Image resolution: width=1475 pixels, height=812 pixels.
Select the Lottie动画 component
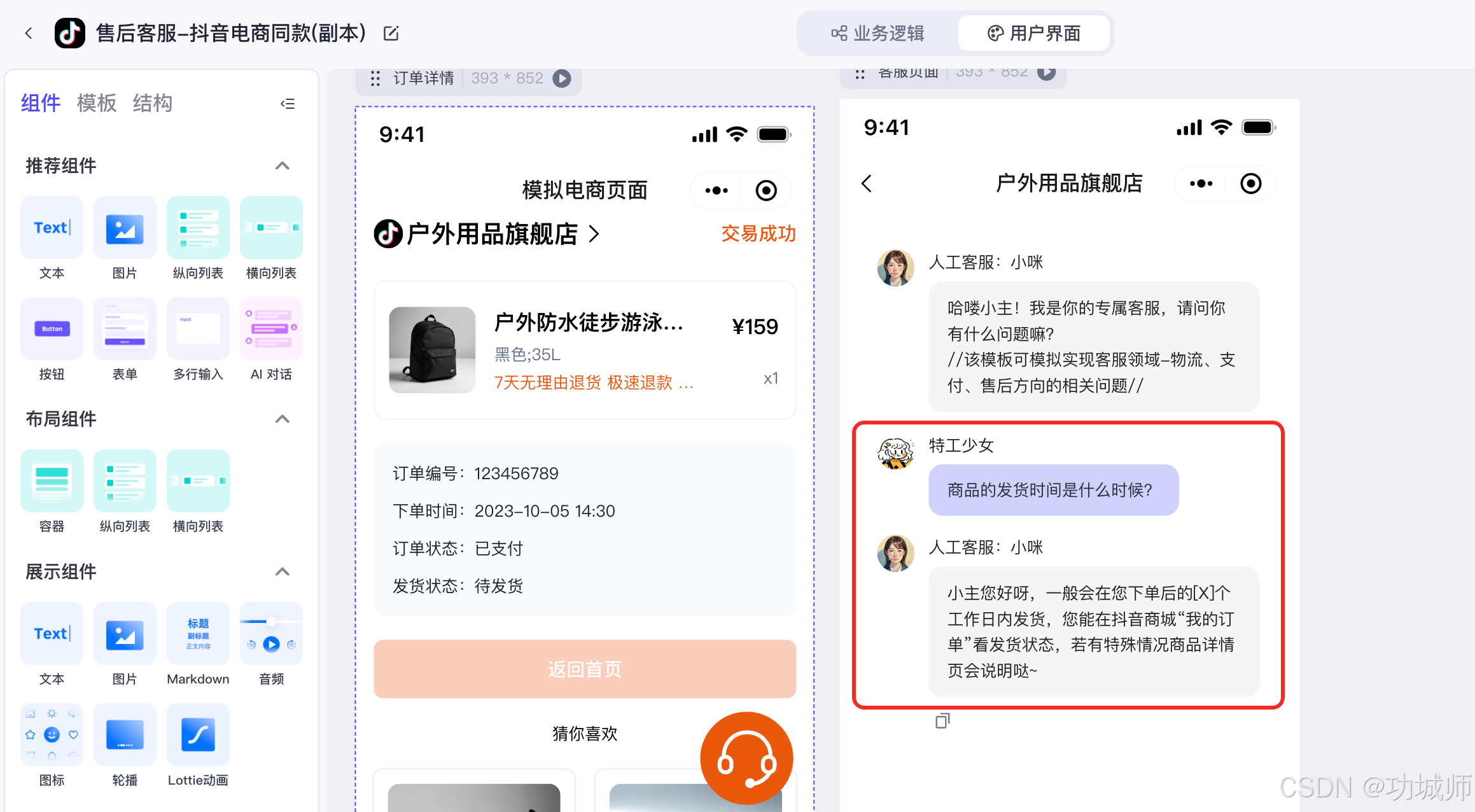pos(198,745)
